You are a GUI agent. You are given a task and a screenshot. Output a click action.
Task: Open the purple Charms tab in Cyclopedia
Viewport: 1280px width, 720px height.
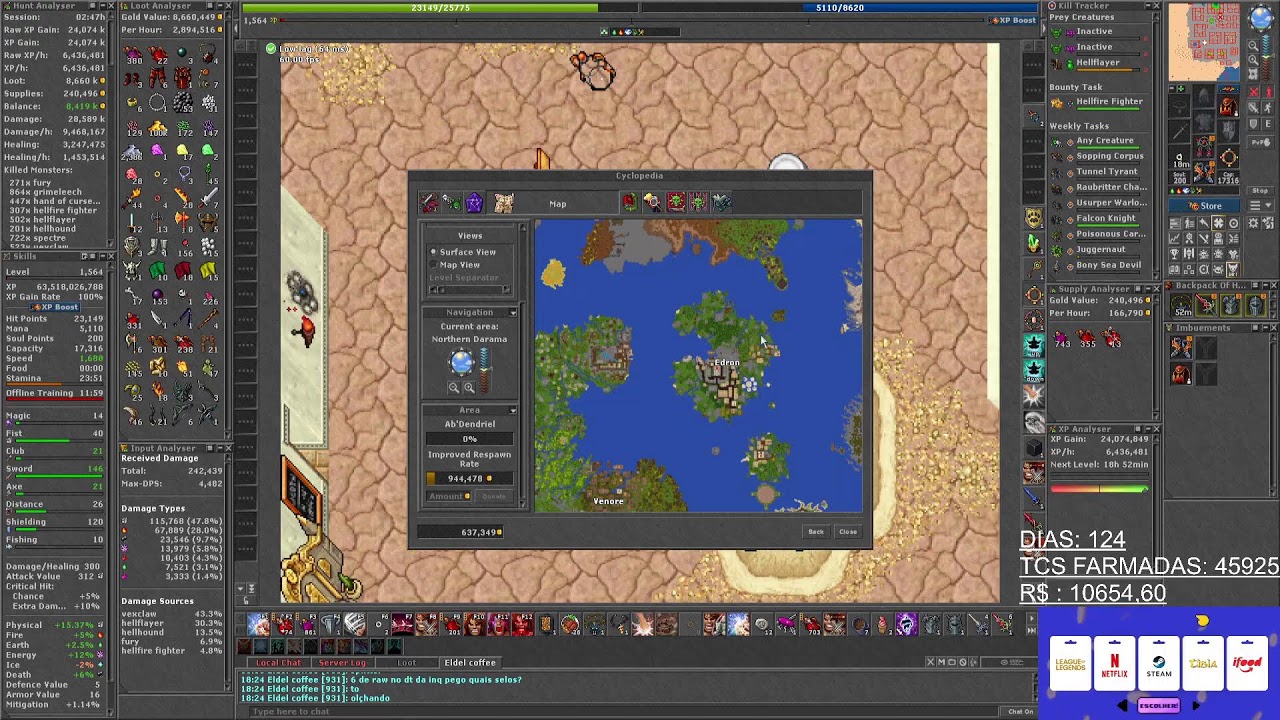pyautogui.click(x=475, y=203)
